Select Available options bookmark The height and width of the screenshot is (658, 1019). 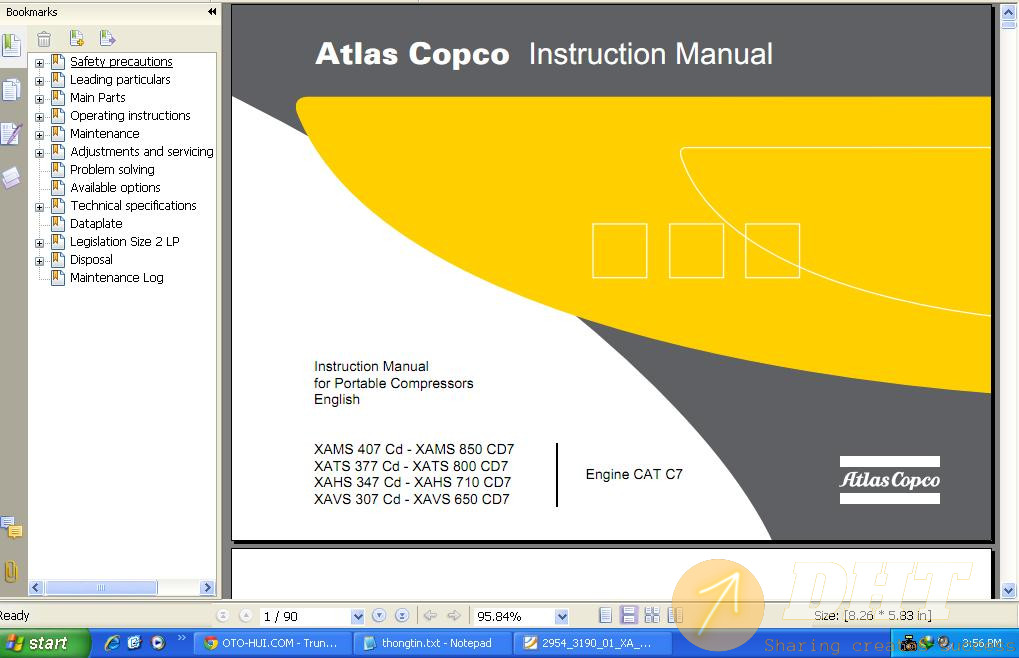point(115,188)
